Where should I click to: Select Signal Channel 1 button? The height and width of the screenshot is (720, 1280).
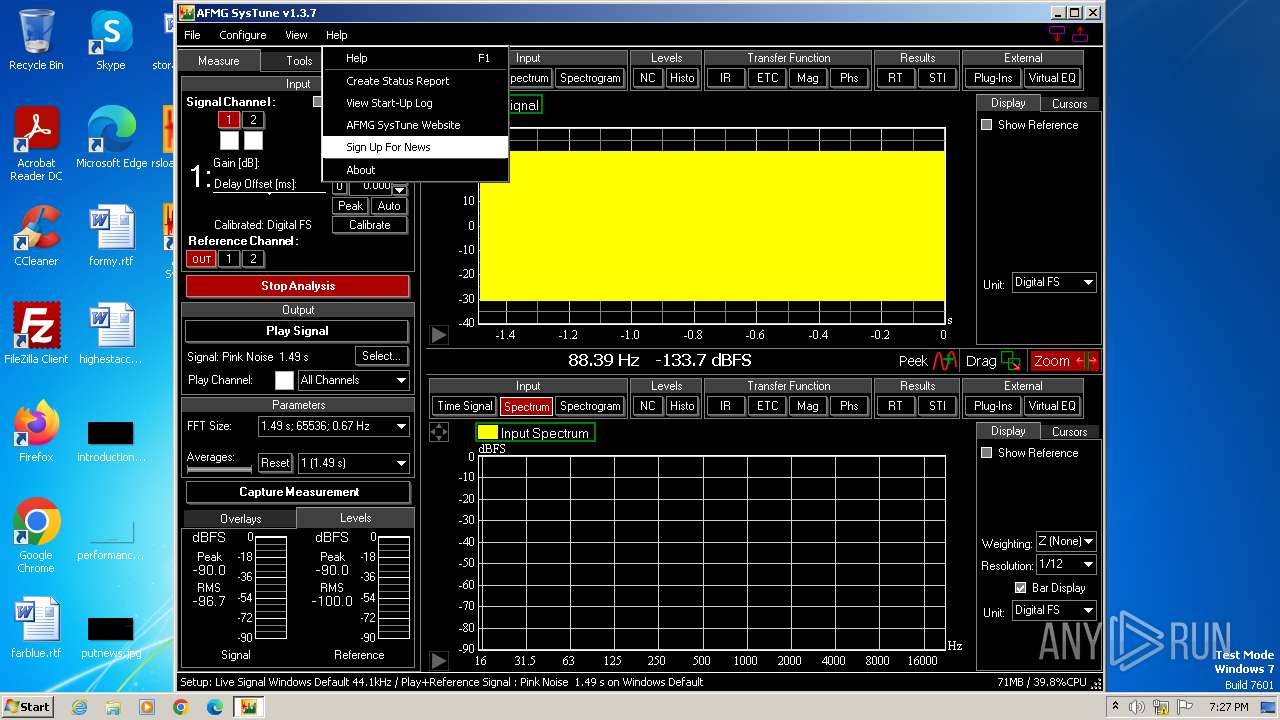click(229, 120)
